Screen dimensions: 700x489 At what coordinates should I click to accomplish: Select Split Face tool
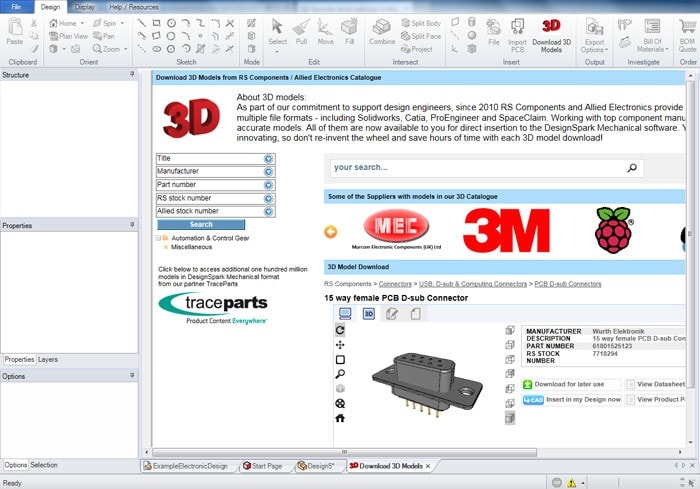[421, 36]
